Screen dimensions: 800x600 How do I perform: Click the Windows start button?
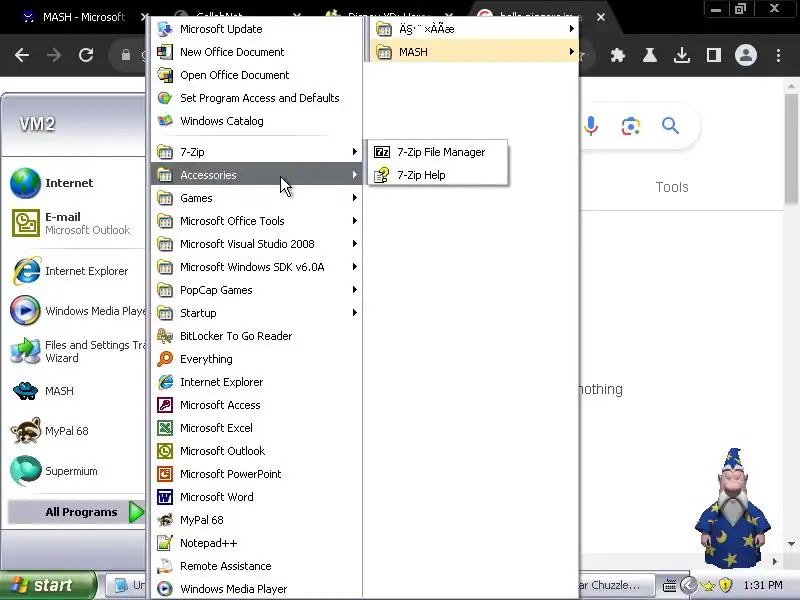[x=47, y=585]
